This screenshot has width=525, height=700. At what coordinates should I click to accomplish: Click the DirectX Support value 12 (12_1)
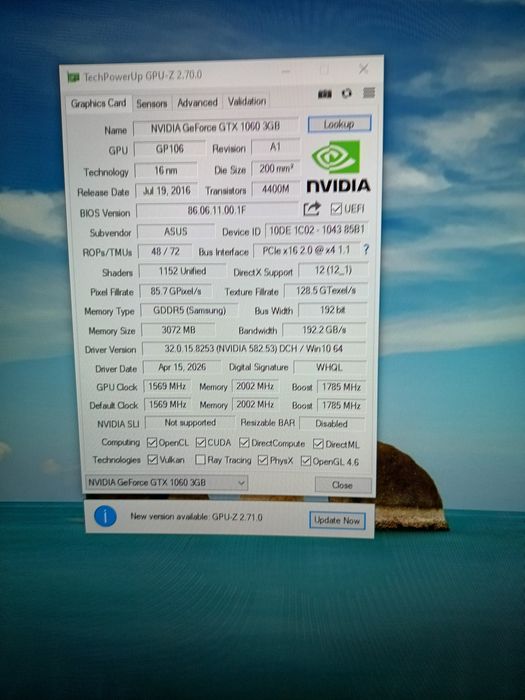tap(333, 270)
